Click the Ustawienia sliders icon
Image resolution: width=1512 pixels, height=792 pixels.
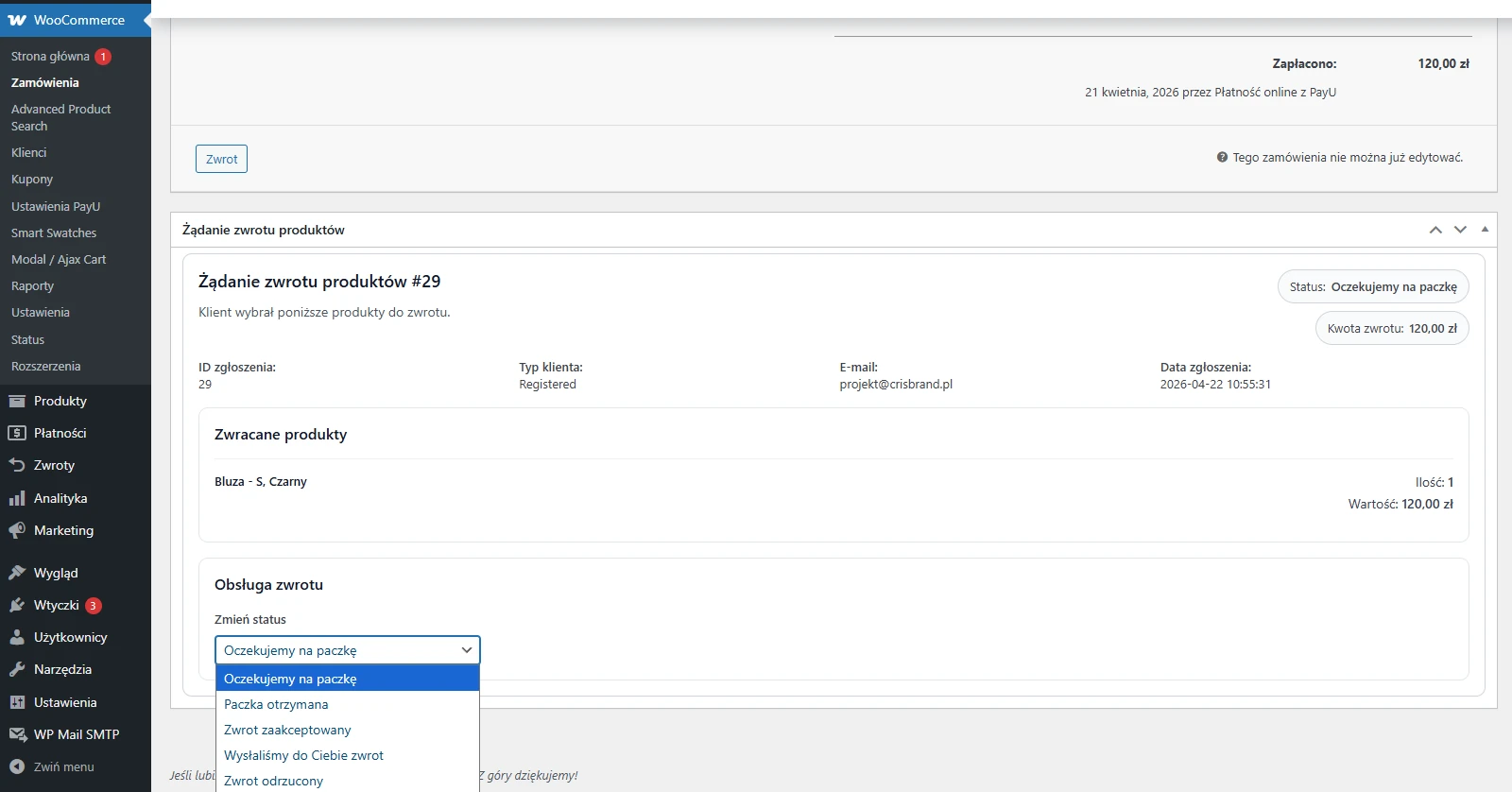[17, 702]
